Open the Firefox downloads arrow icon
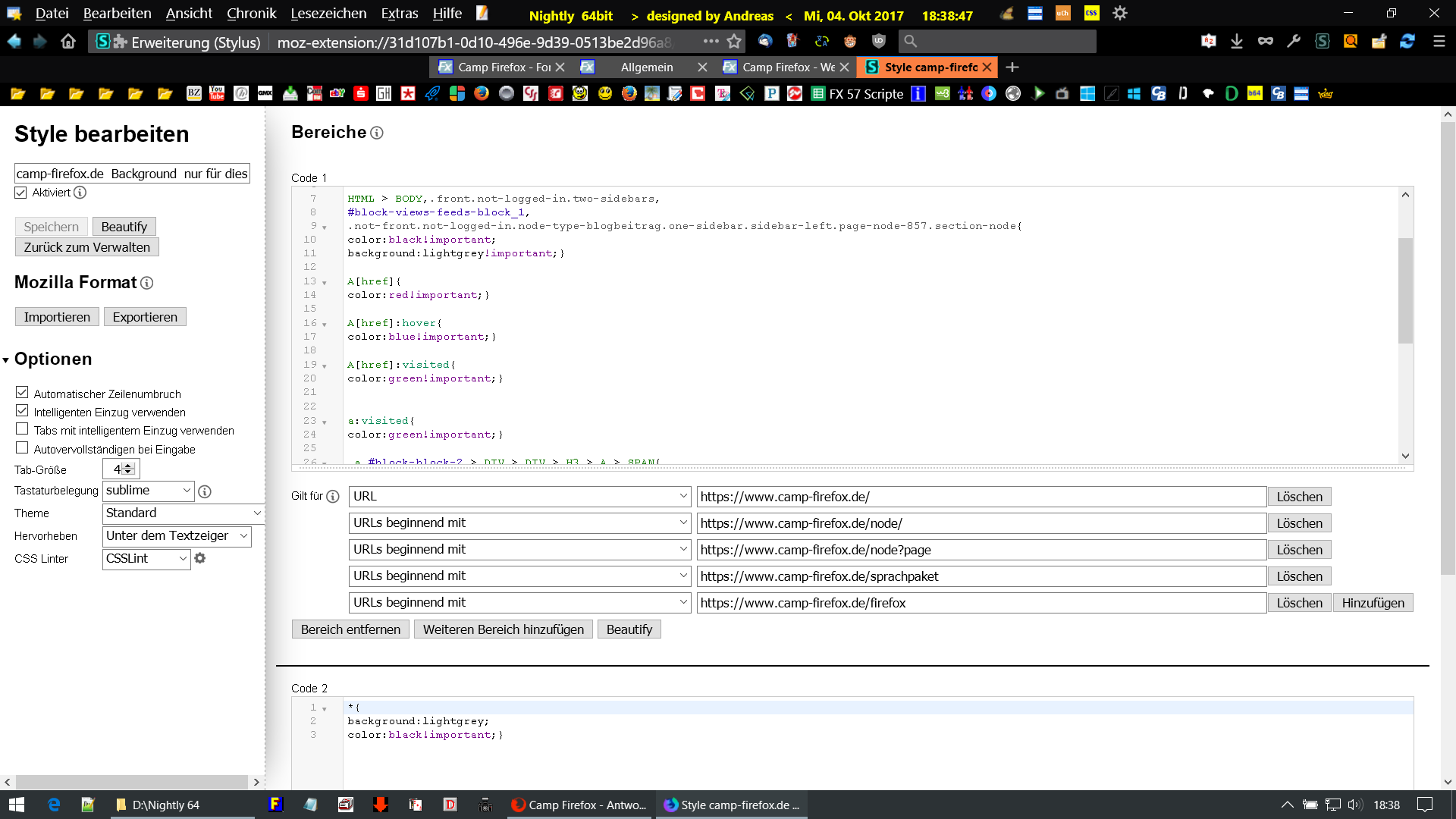The image size is (1456, 819). 1237,42
